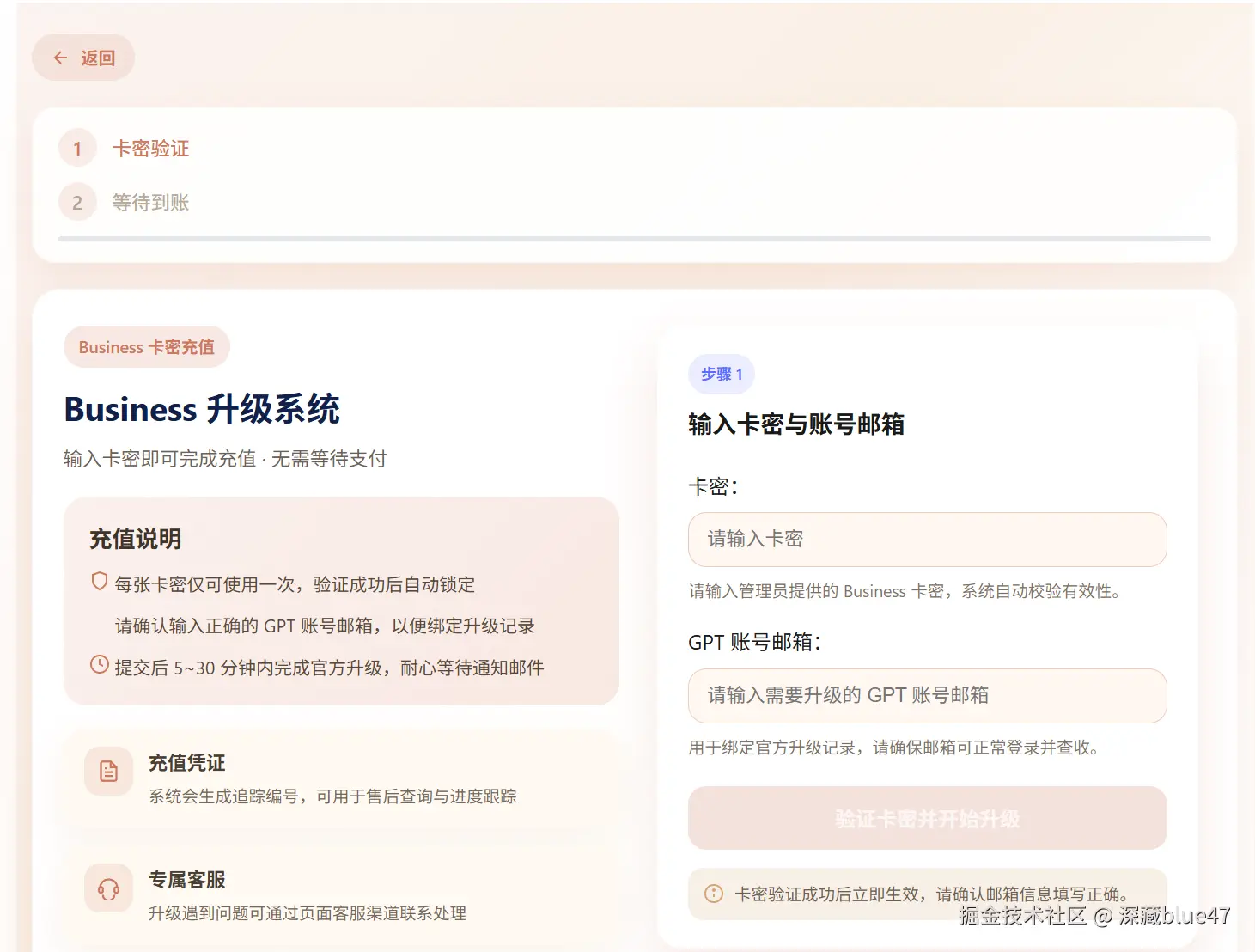Click text 每张卡密仅可使用一次，验证成功后自动锁定

(x=295, y=584)
